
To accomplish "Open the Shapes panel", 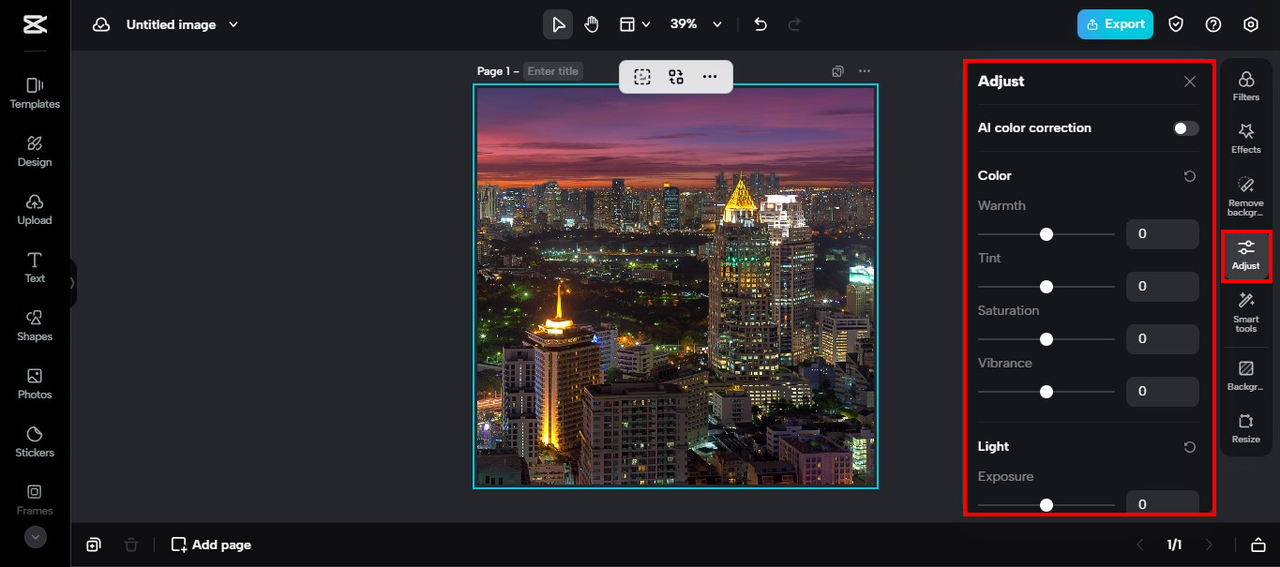I will point(35,325).
